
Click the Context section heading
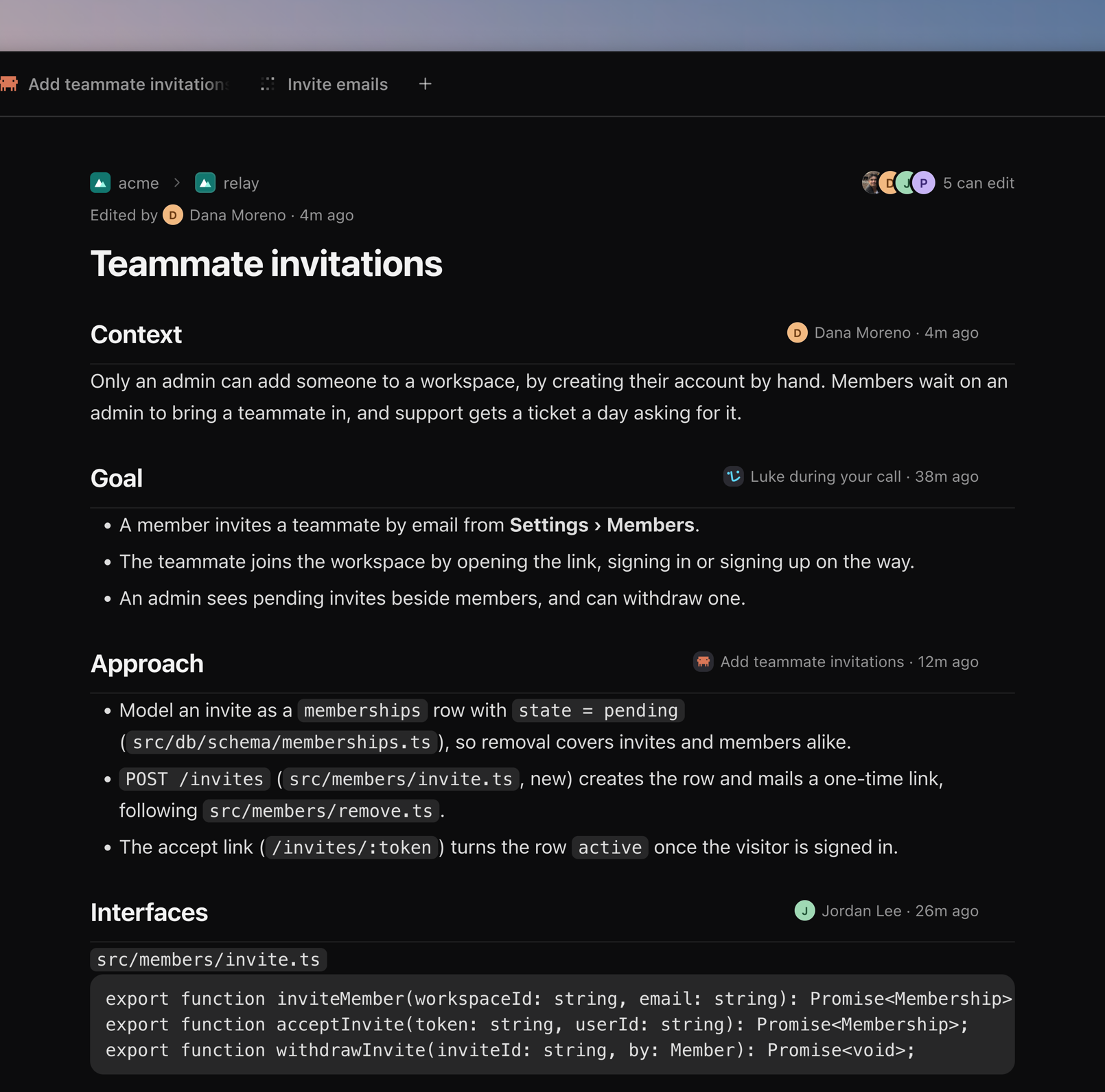point(136,334)
